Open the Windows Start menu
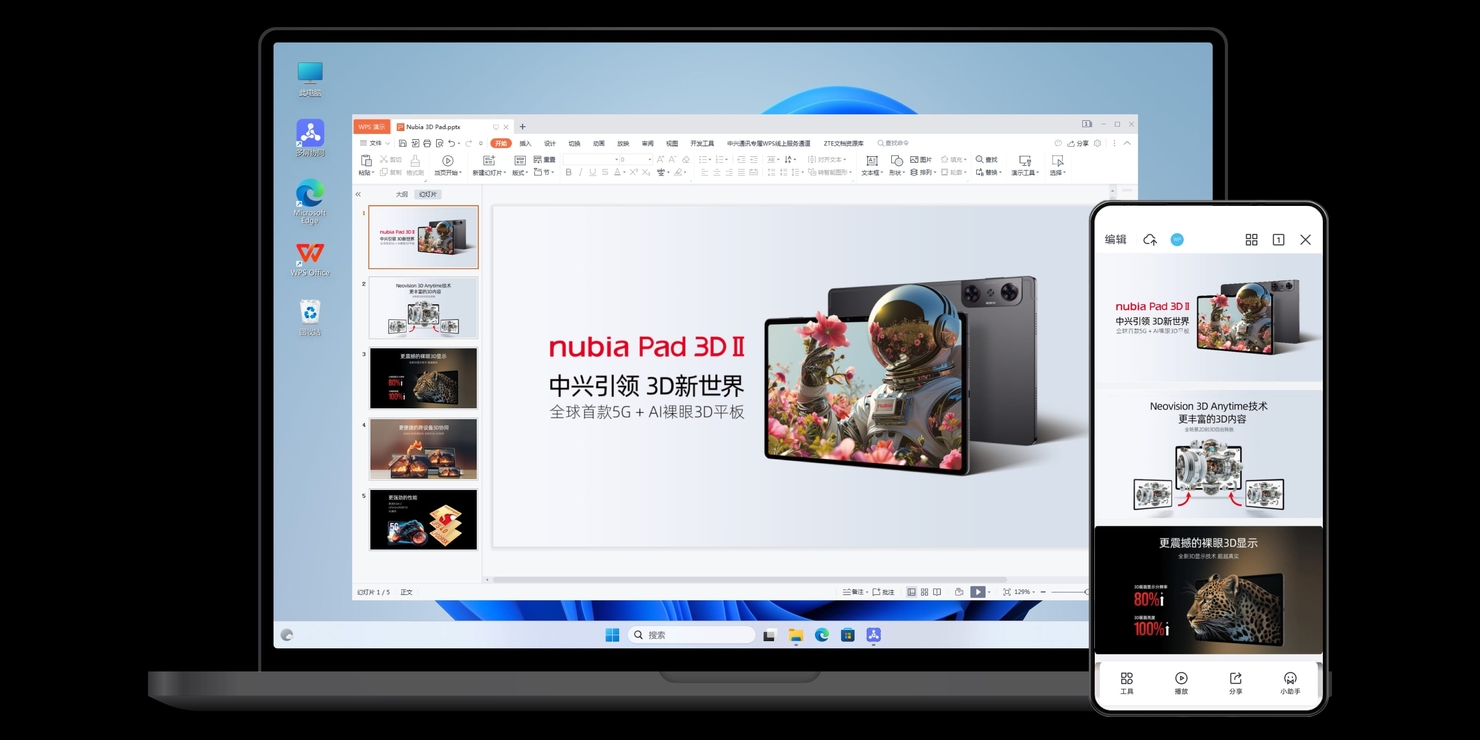Image resolution: width=1480 pixels, height=740 pixels. point(612,635)
